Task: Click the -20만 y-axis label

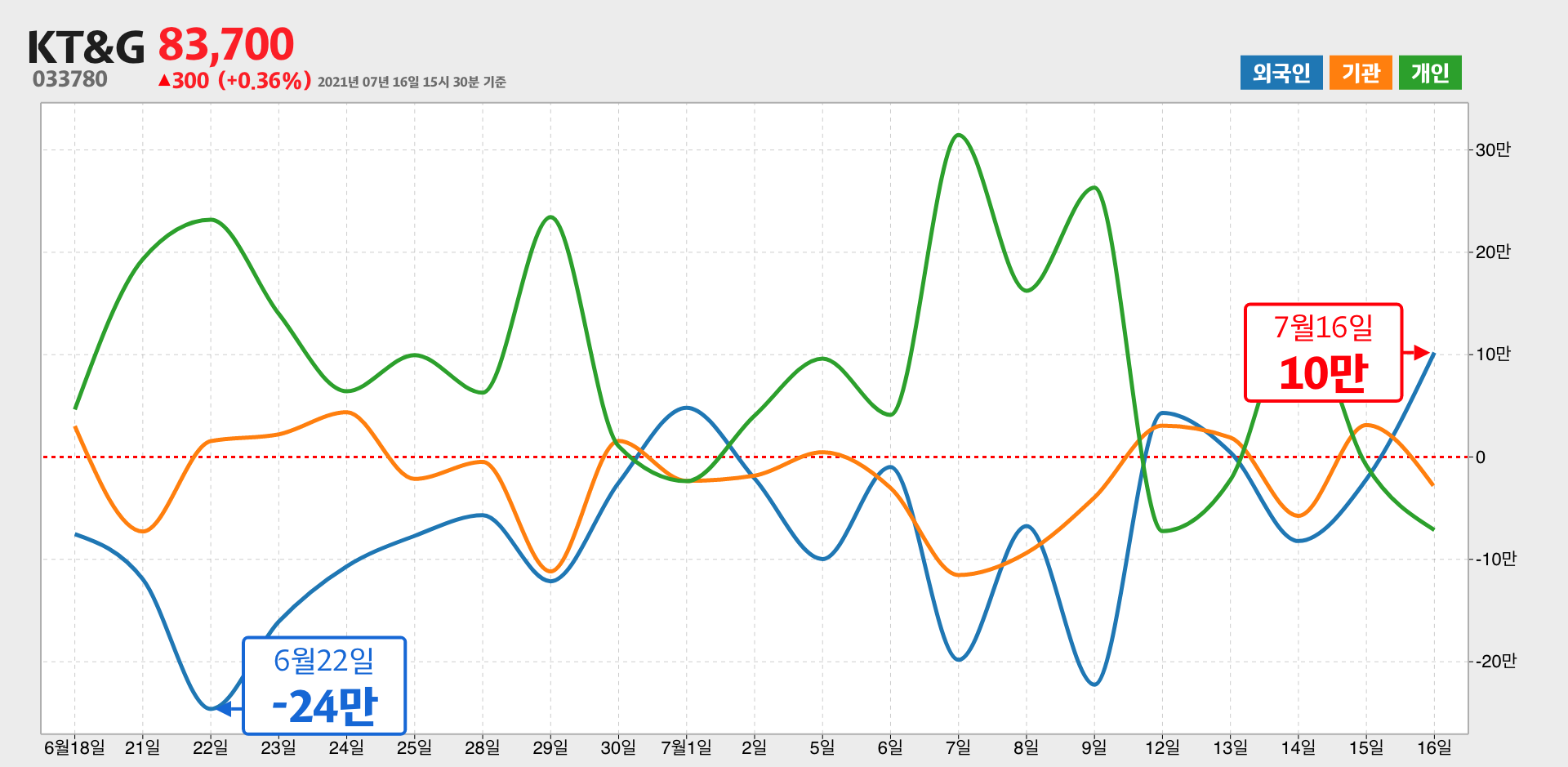Action: pyautogui.click(x=1496, y=661)
